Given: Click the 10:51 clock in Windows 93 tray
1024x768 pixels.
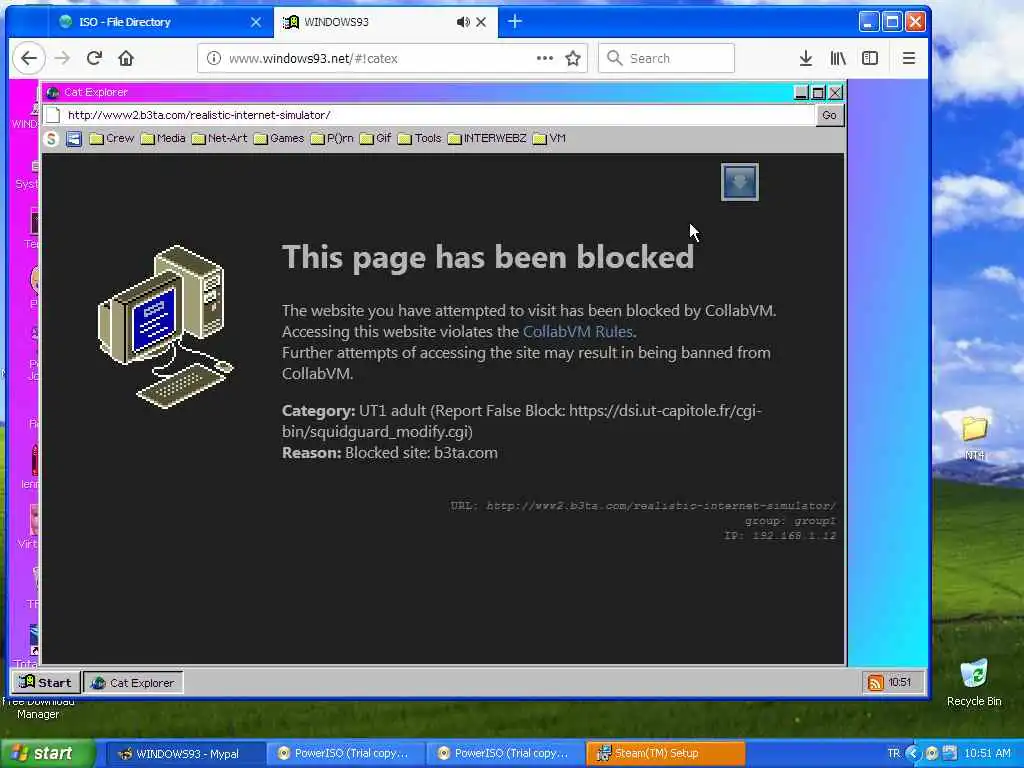Looking at the screenshot, I should [900, 682].
